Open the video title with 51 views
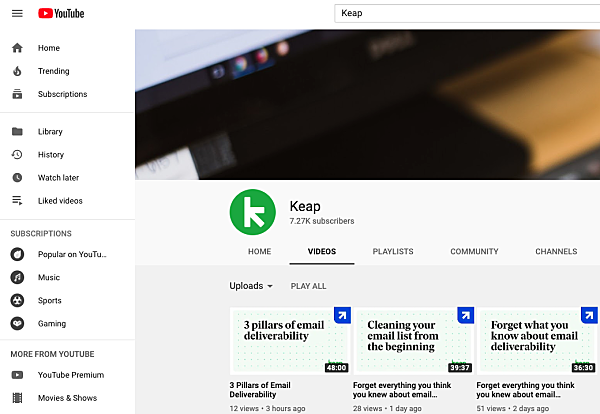Screen dimensions: 600x414 525,390
